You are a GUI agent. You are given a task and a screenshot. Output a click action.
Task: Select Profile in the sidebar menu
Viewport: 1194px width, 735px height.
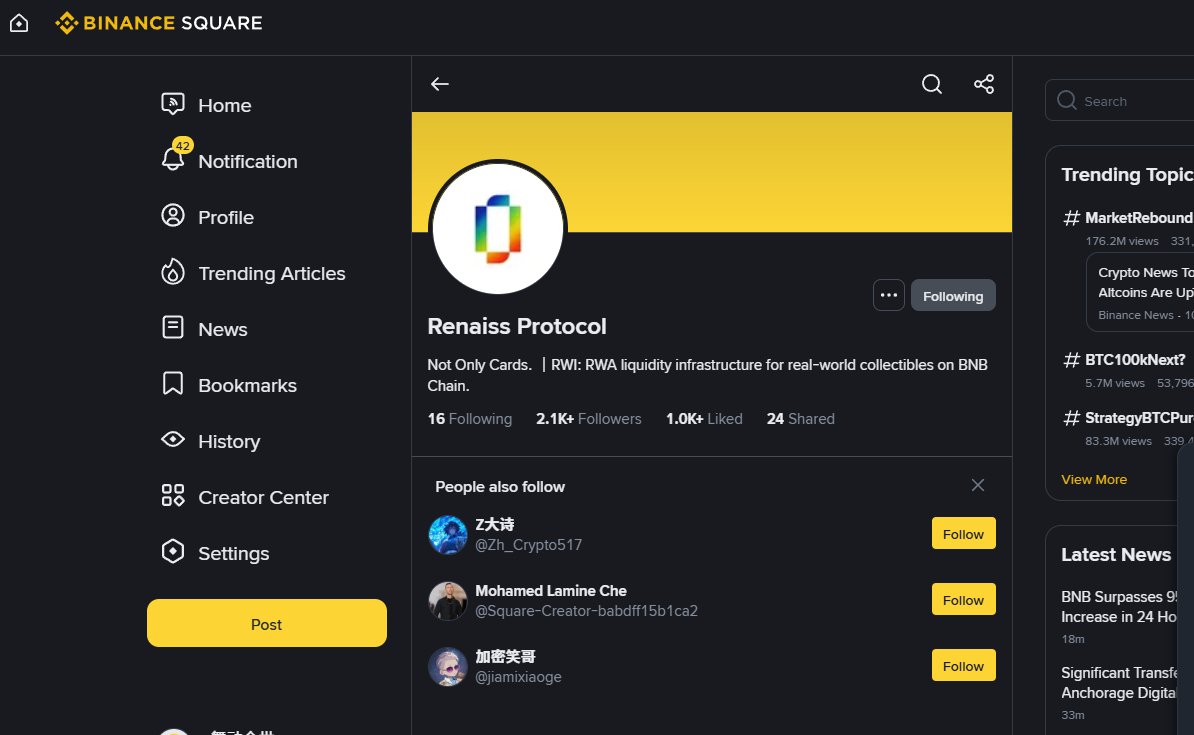[226, 217]
